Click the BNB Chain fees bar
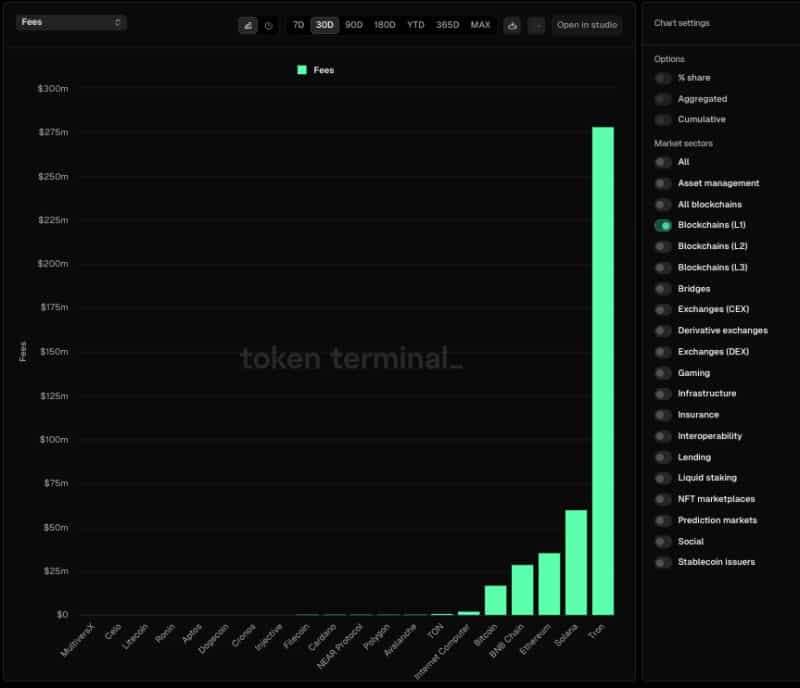Viewport: 800px width, 688px height. pos(522,590)
